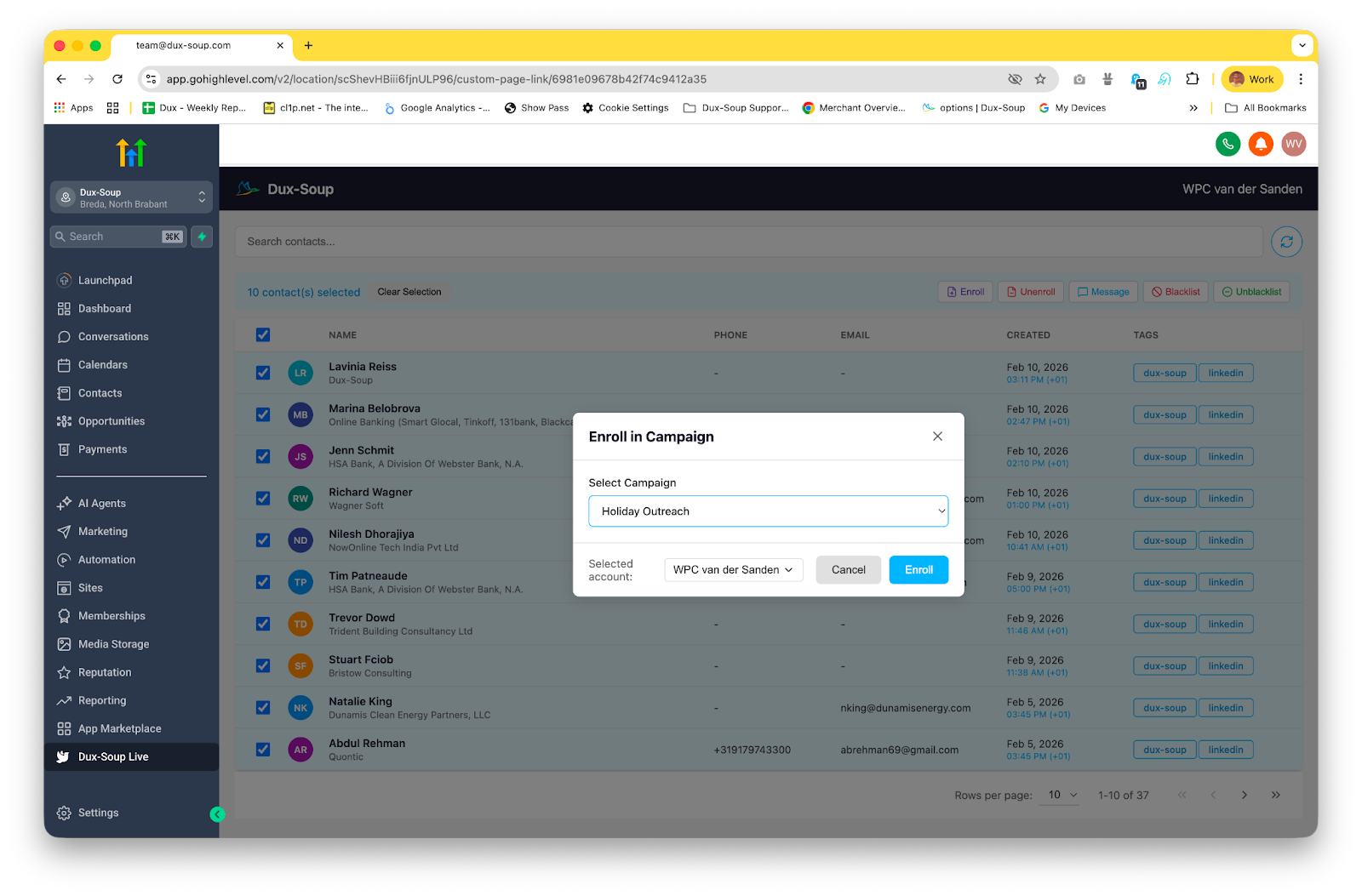Open the selected account dropdown
The height and width of the screenshot is (896, 1362).
(x=733, y=570)
